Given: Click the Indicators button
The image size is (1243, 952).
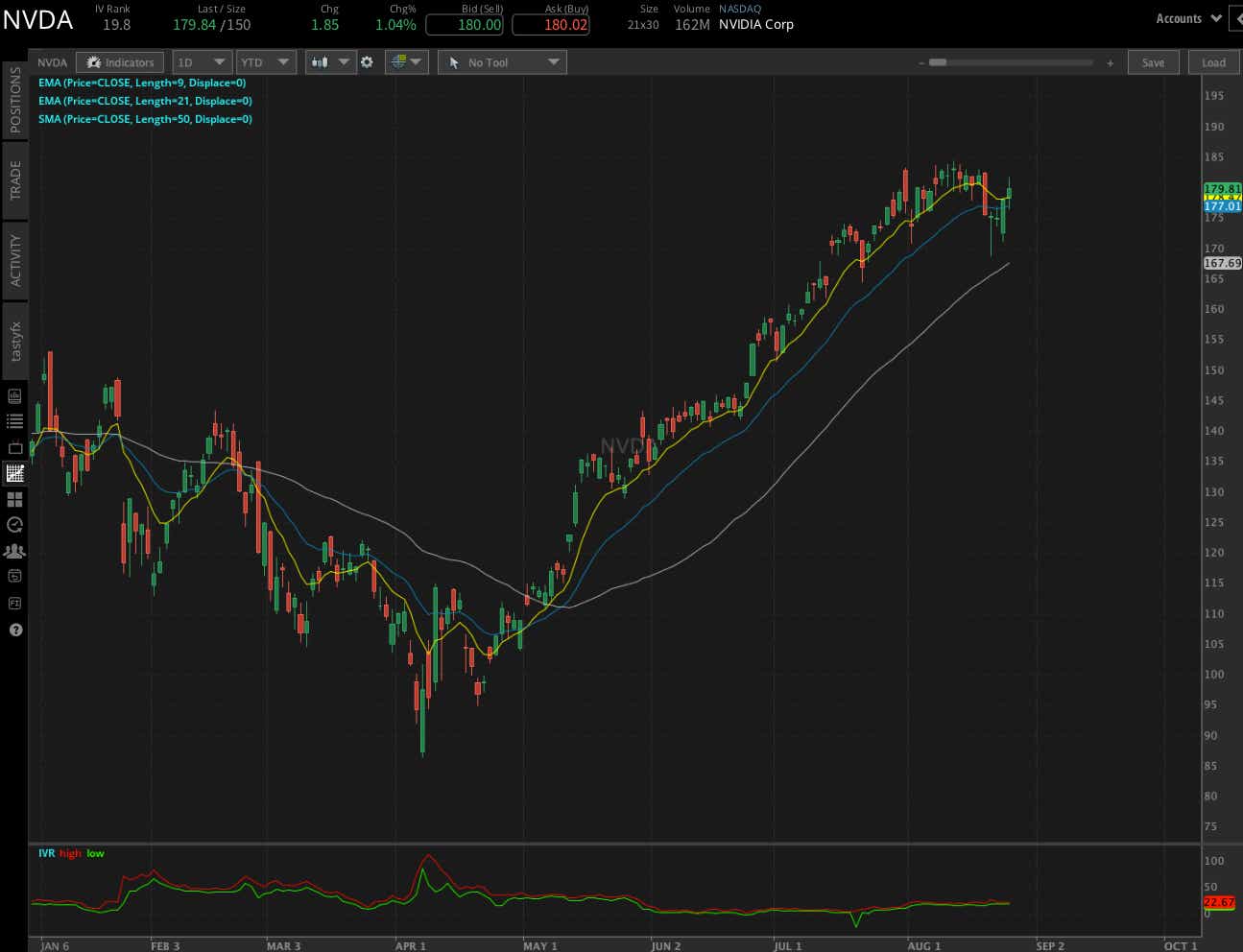Looking at the screenshot, I should click(120, 61).
